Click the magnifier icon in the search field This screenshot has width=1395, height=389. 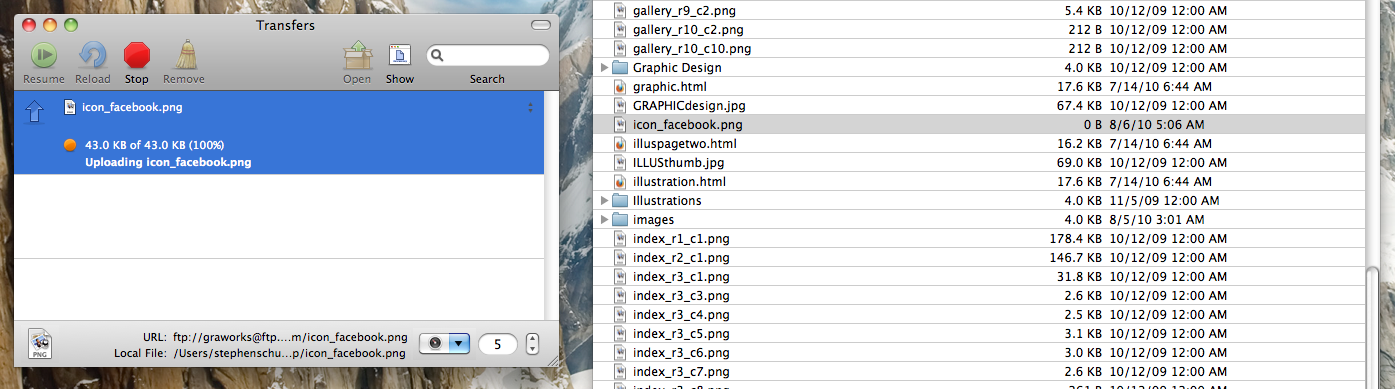click(438, 56)
